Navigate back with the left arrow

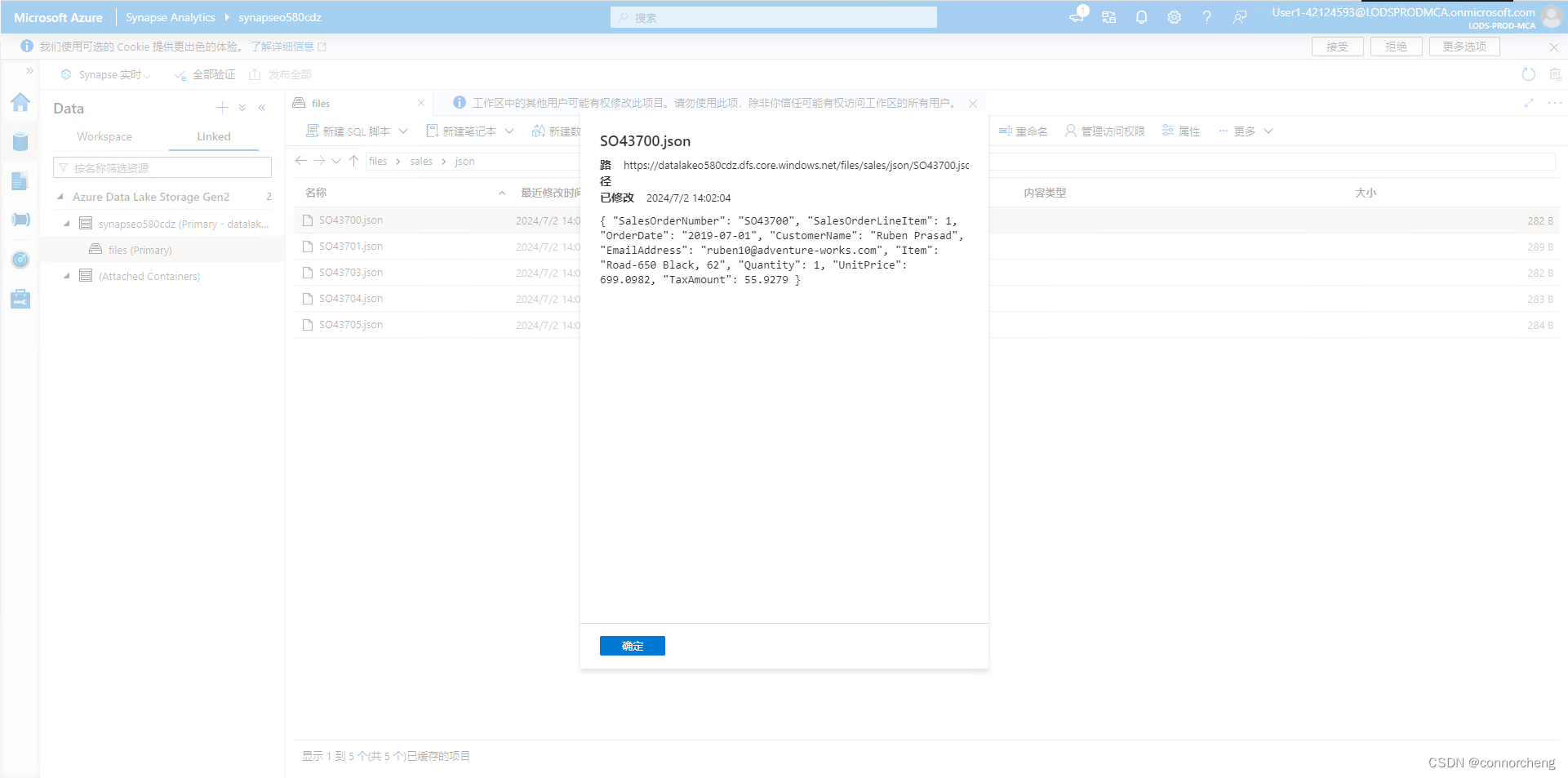[x=301, y=161]
